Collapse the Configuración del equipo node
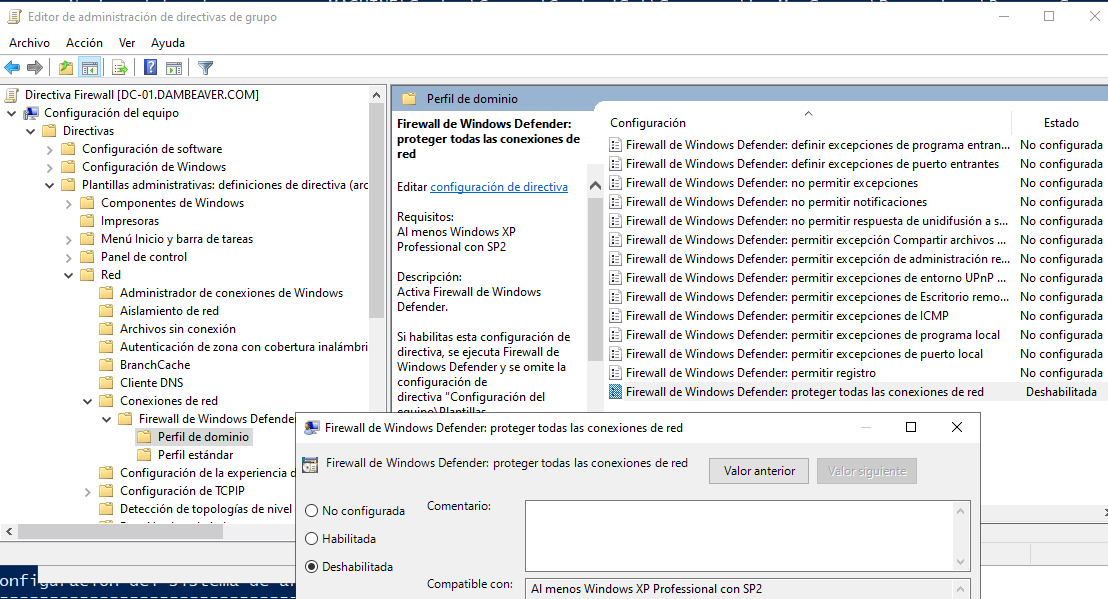The width and height of the screenshot is (1108, 599). click(x=11, y=113)
